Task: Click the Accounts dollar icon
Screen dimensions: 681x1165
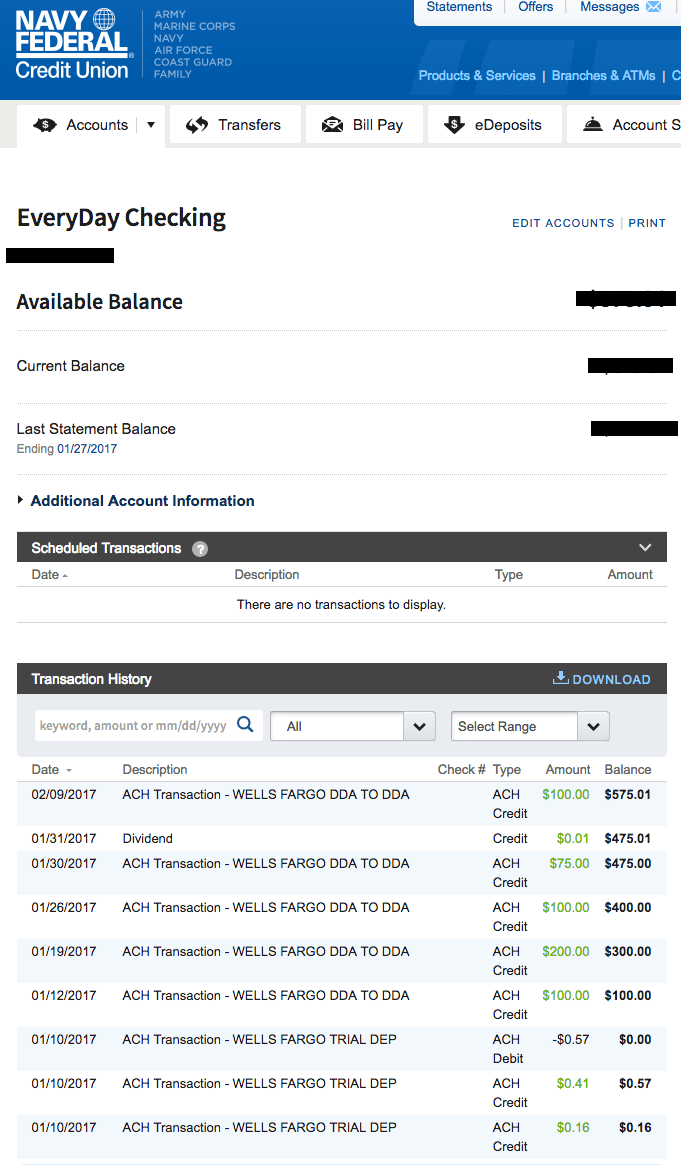Action: point(45,124)
